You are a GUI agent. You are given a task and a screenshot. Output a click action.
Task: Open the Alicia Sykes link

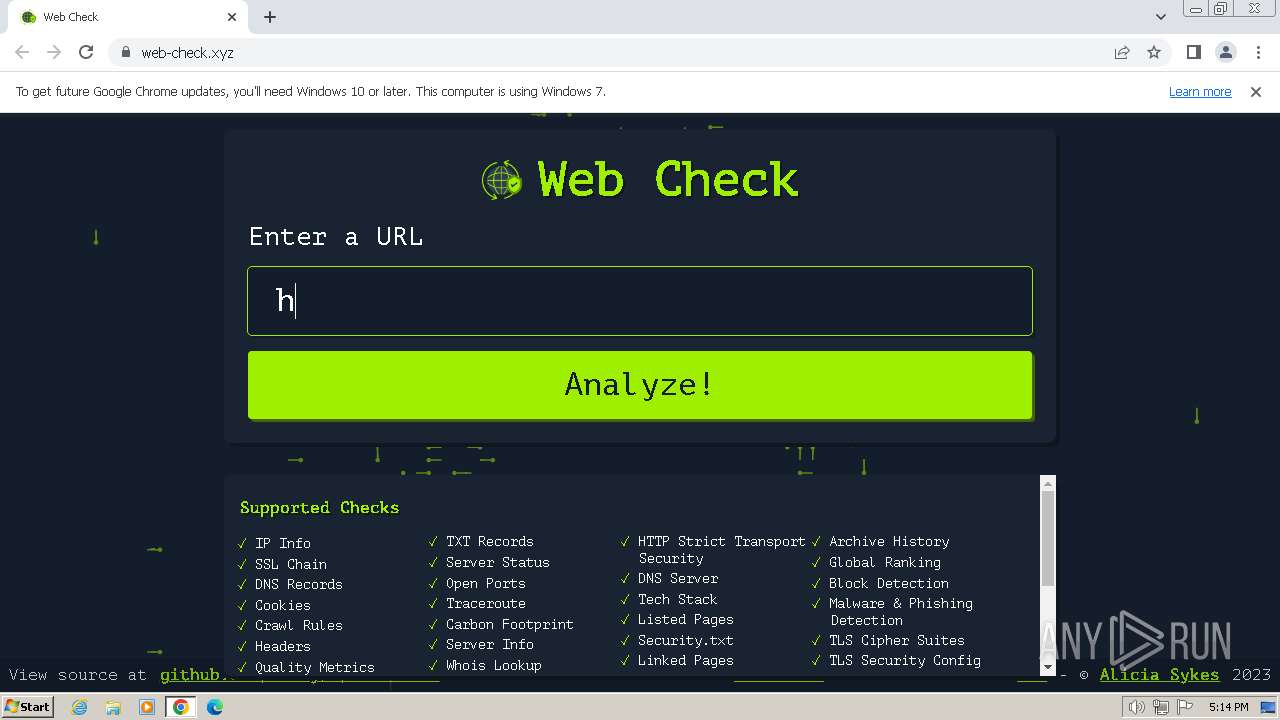(x=1159, y=675)
